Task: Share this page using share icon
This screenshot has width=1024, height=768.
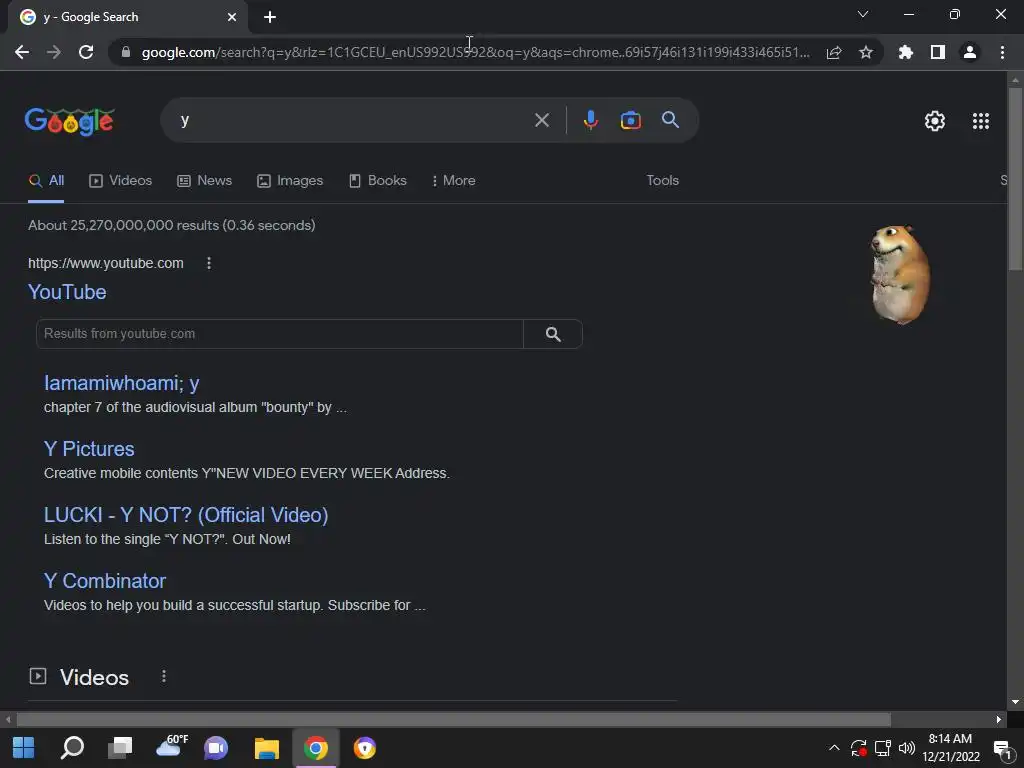Action: point(834,52)
